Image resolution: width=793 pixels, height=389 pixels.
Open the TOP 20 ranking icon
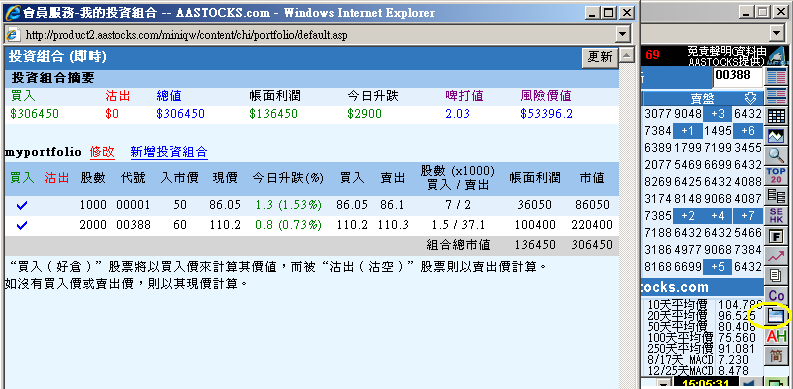point(775,176)
